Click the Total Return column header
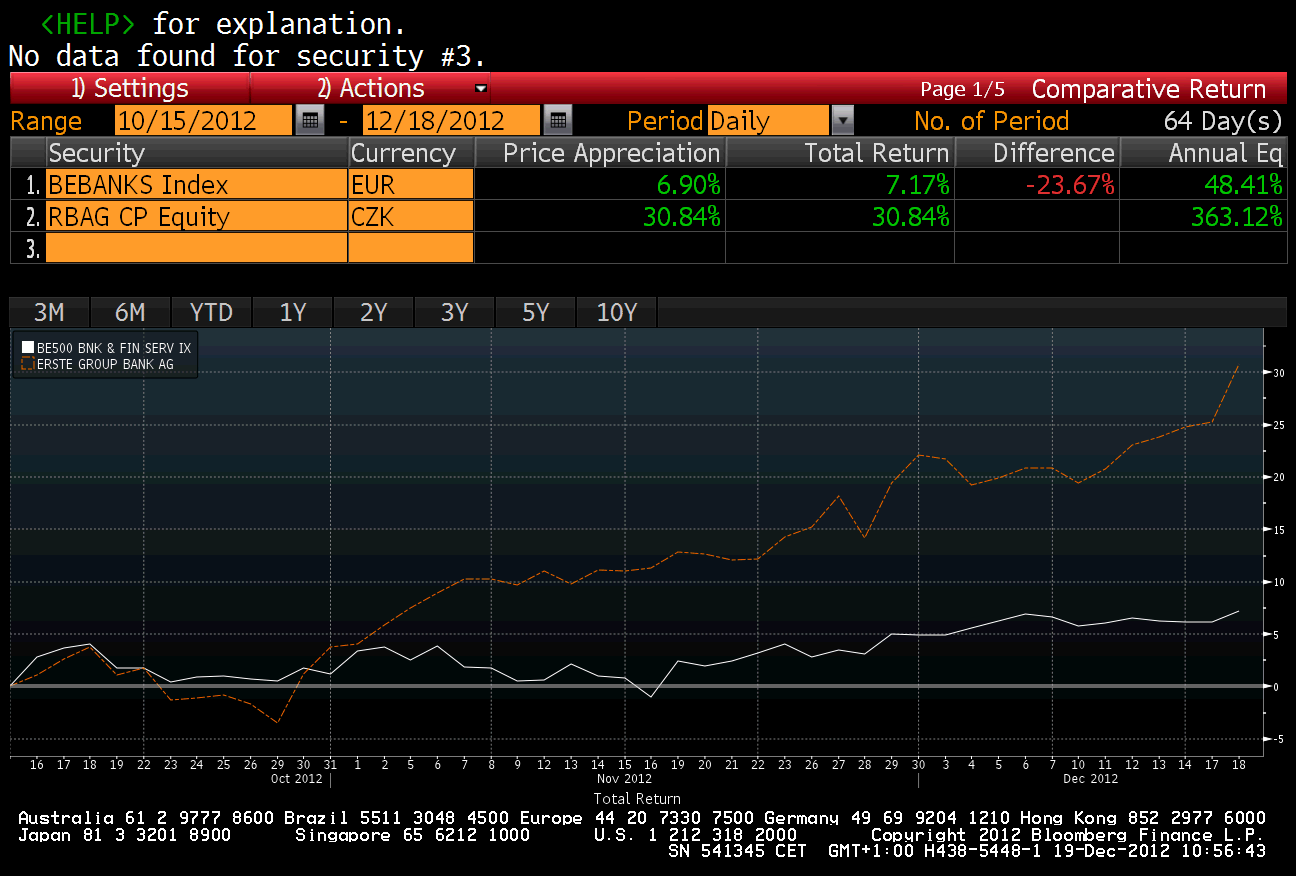The height and width of the screenshot is (876, 1296). tap(840, 153)
